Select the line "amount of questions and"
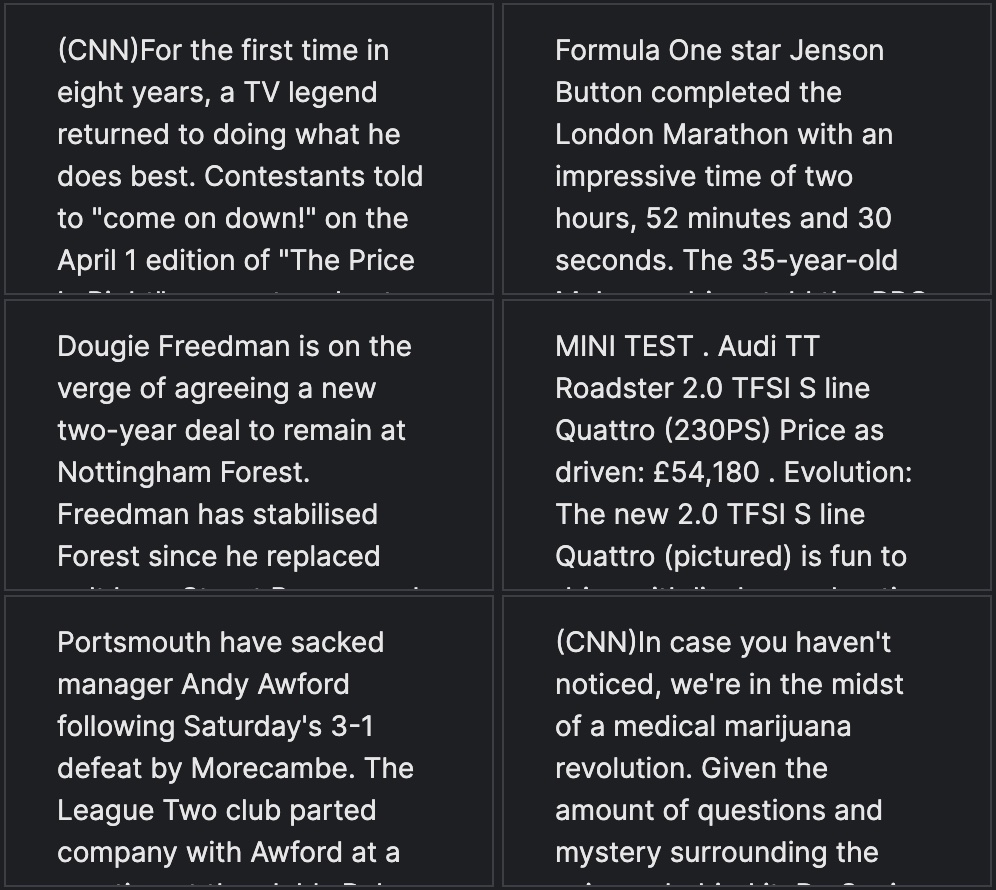 point(719,810)
